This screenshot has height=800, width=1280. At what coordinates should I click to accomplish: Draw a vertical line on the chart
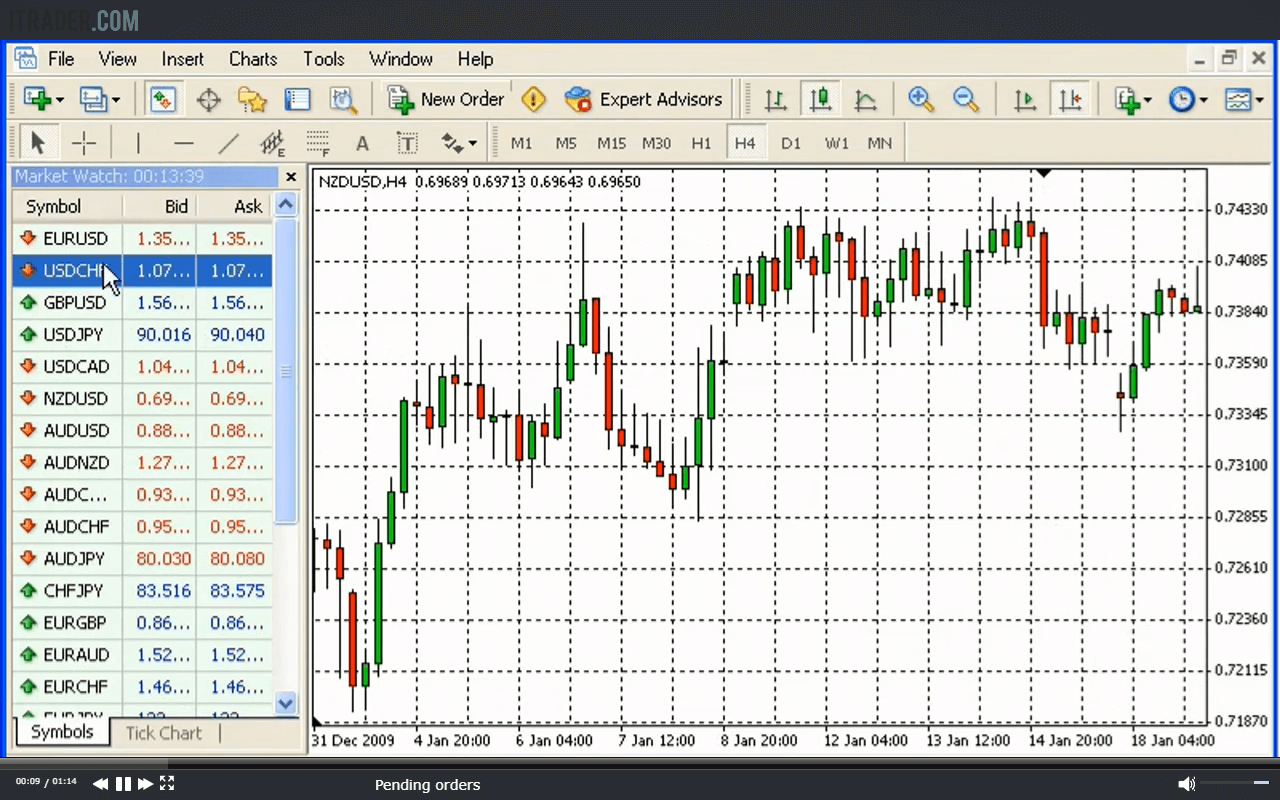(x=138, y=142)
